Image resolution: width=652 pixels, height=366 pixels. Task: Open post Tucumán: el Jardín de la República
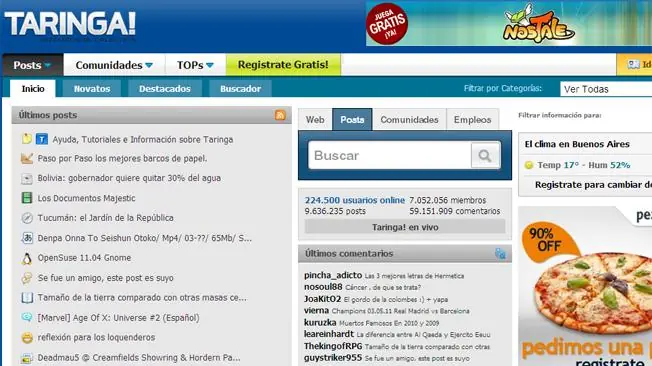106,218
